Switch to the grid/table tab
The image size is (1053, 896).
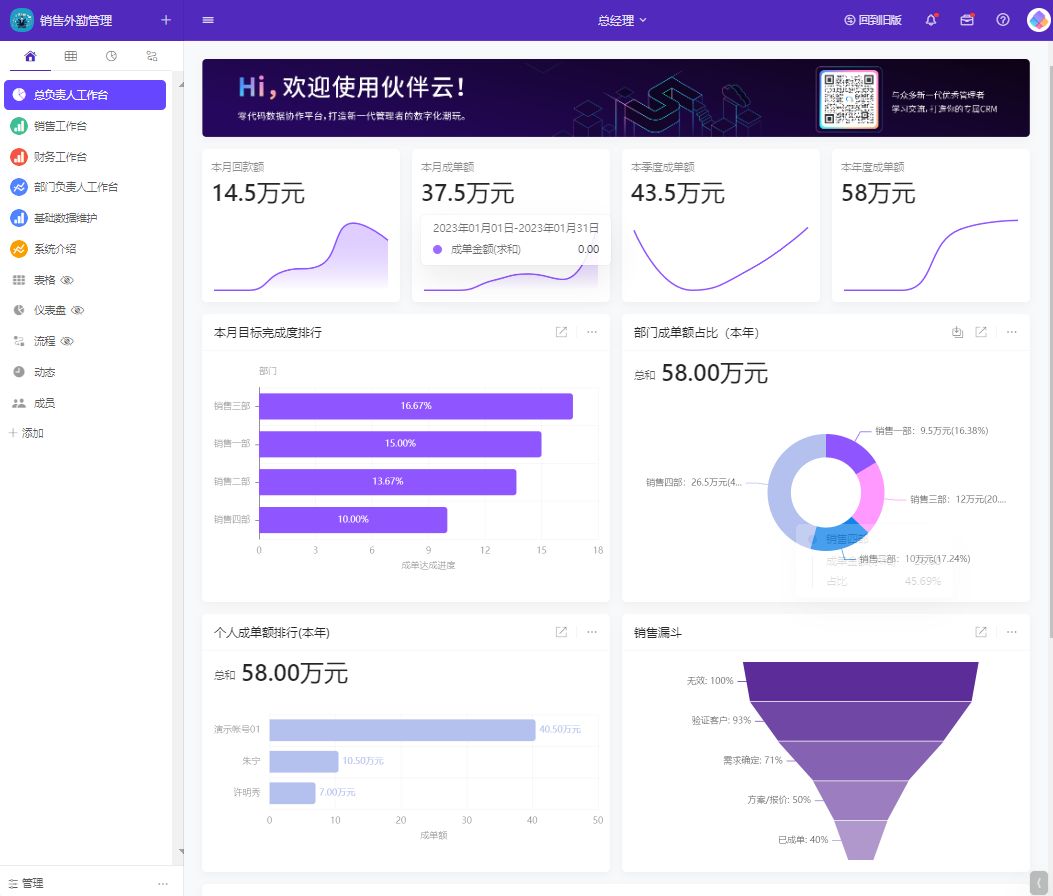point(70,56)
